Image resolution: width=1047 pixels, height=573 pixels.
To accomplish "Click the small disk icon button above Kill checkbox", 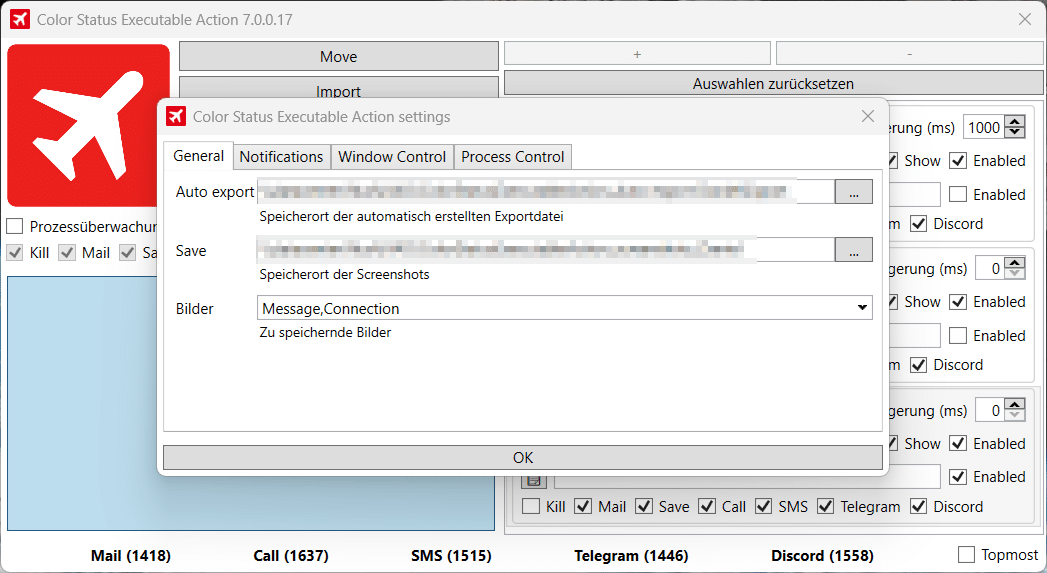I will (534, 480).
